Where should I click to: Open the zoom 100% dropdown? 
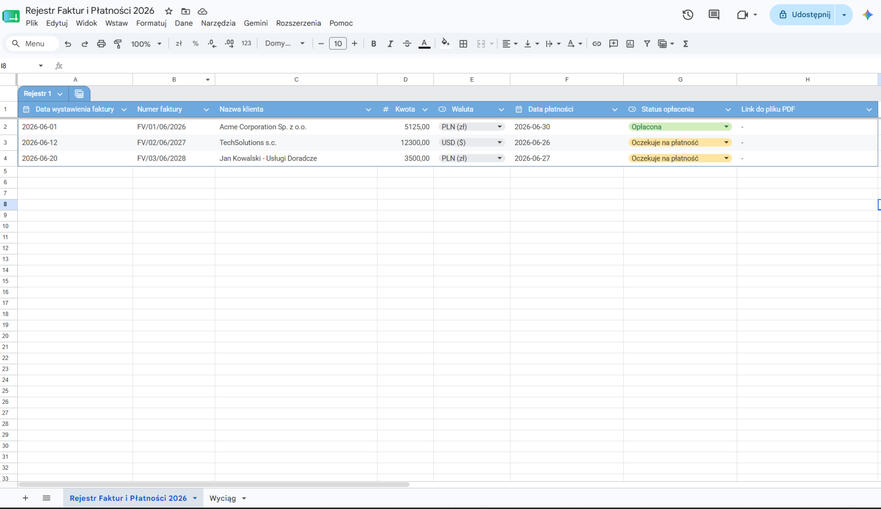(146, 44)
